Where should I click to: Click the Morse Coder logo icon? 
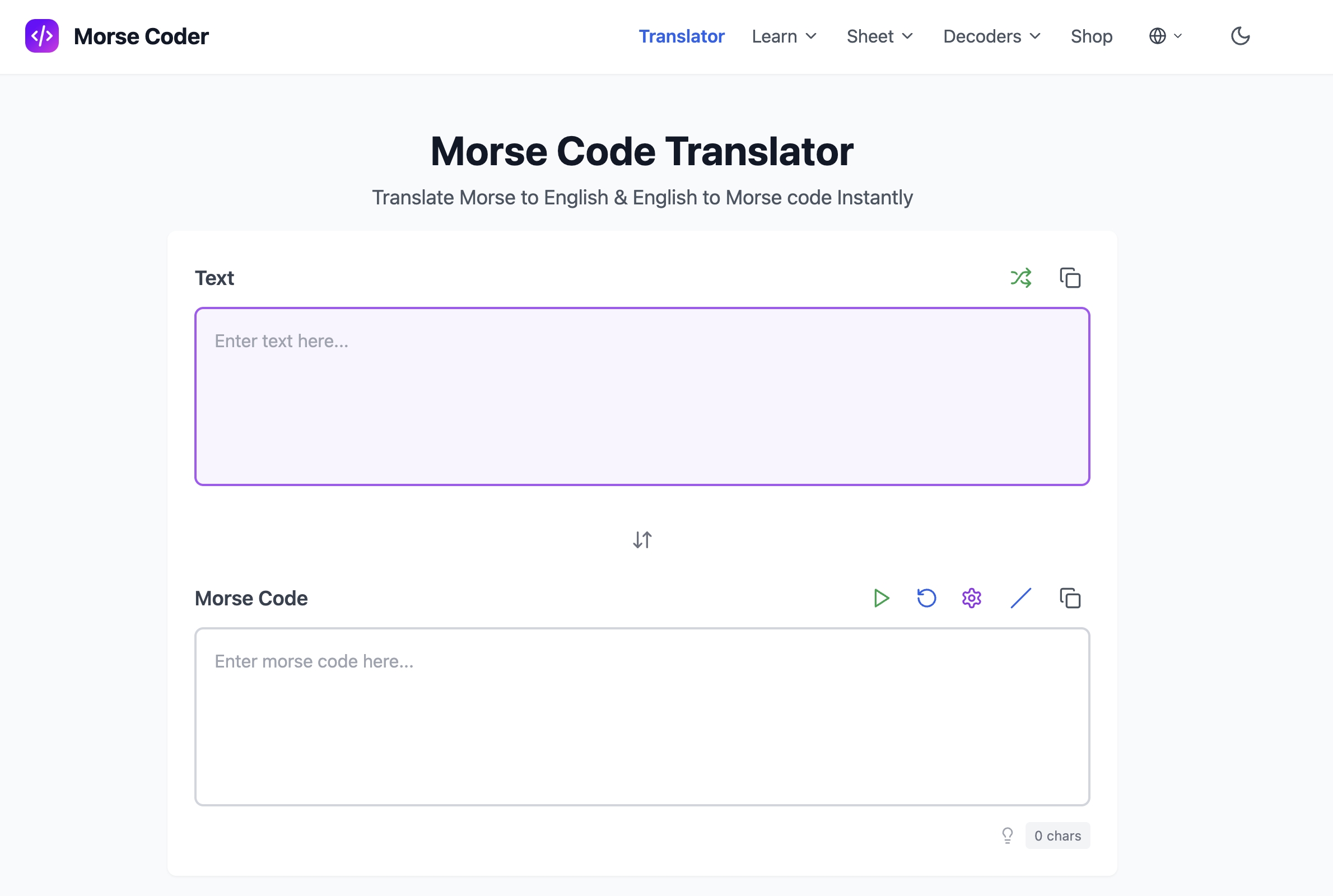[x=41, y=36]
